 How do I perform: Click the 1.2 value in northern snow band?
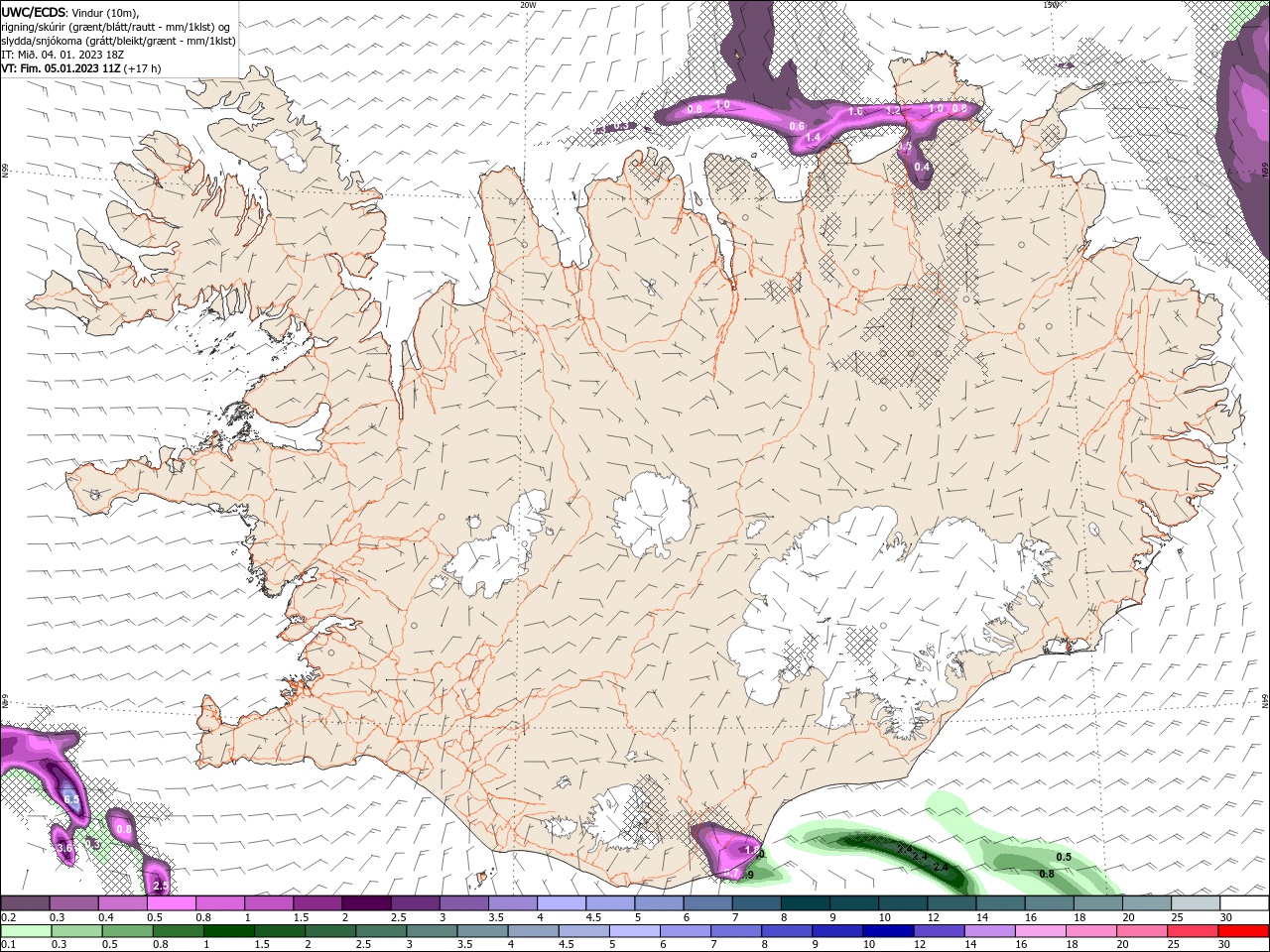[x=893, y=111]
